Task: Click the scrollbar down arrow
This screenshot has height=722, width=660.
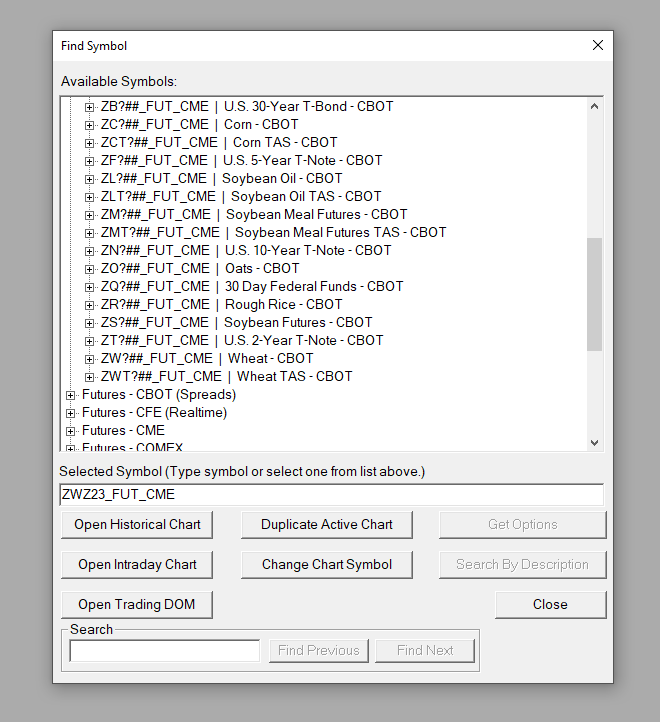Action: [x=595, y=443]
